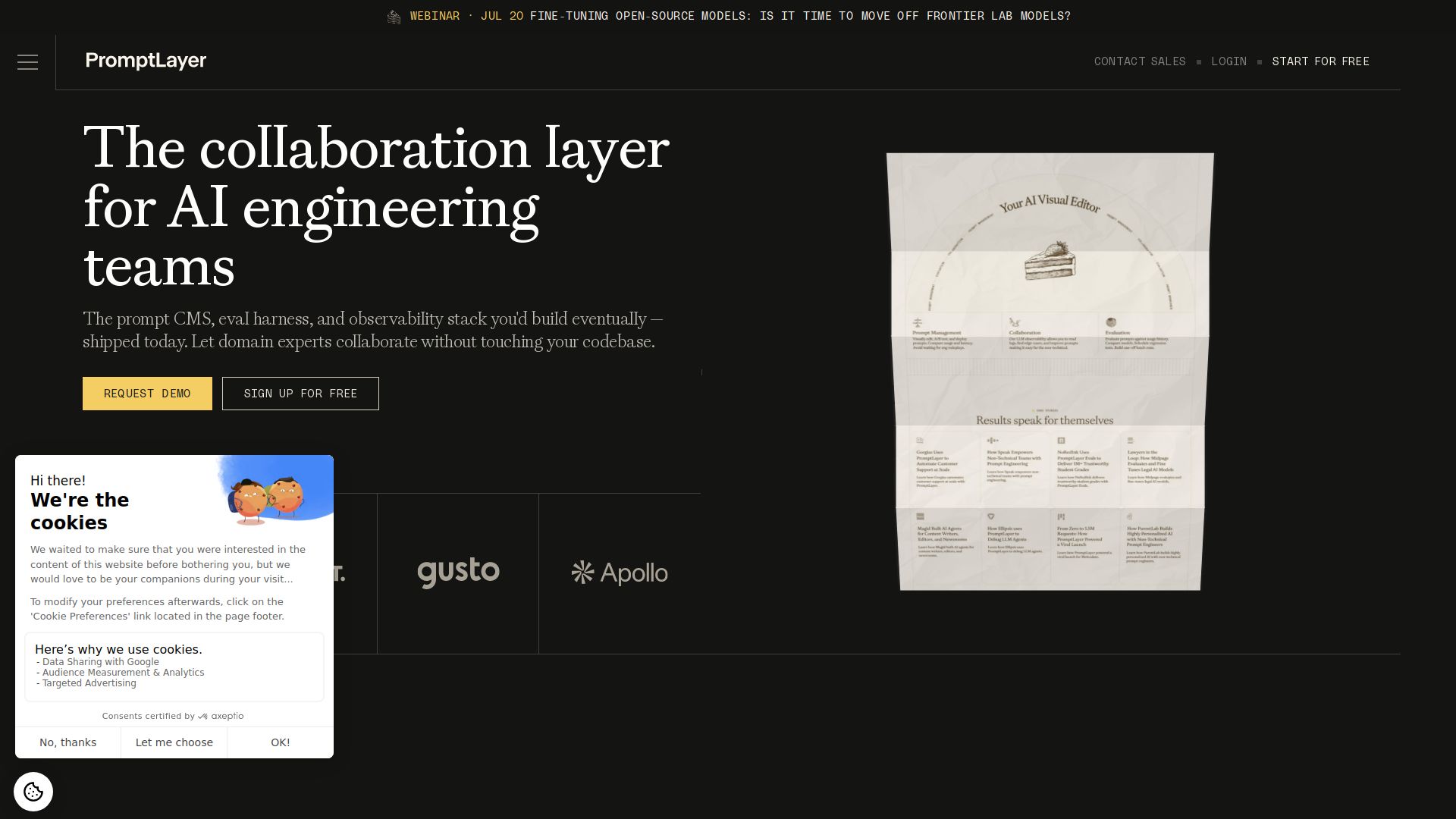1456x819 pixels.
Task: Select Let me choose cookie option
Action: click(174, 742)
